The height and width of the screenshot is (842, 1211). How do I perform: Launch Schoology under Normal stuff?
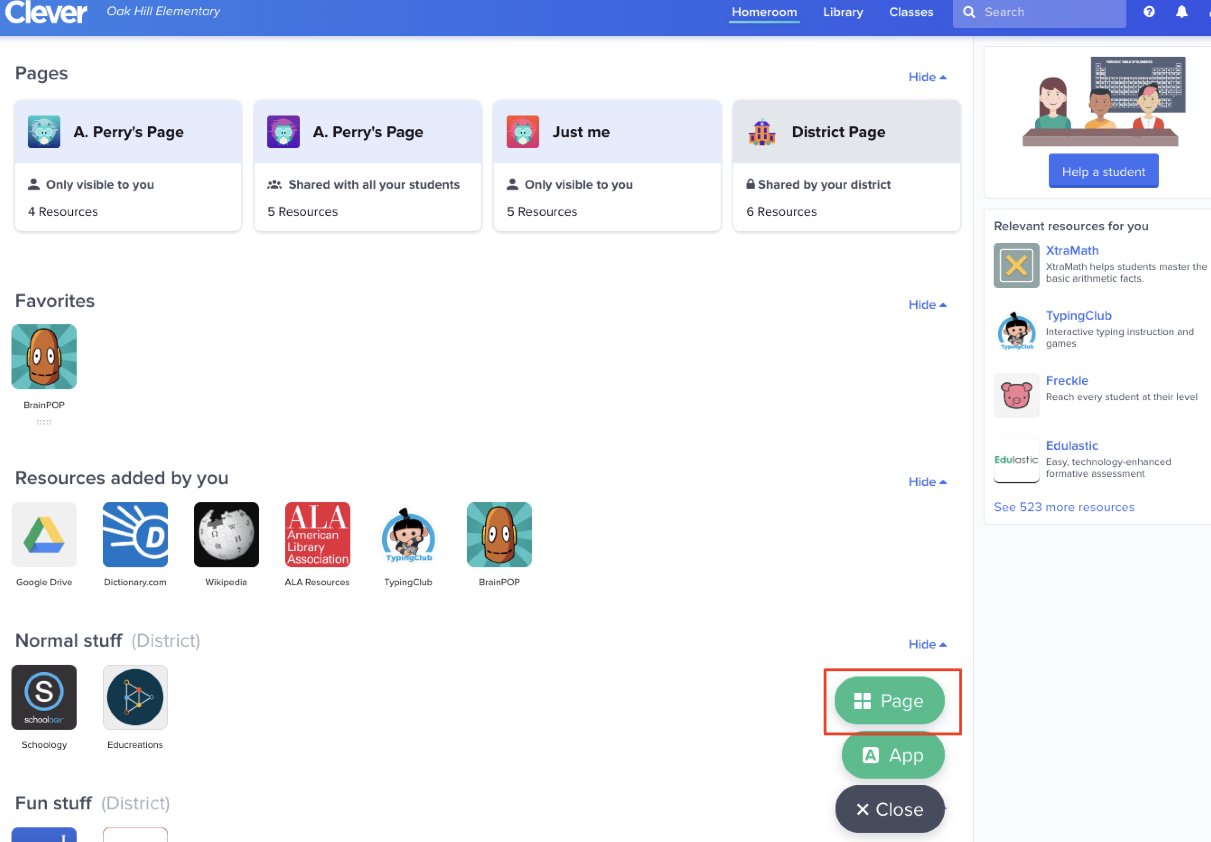pos(43,697)
